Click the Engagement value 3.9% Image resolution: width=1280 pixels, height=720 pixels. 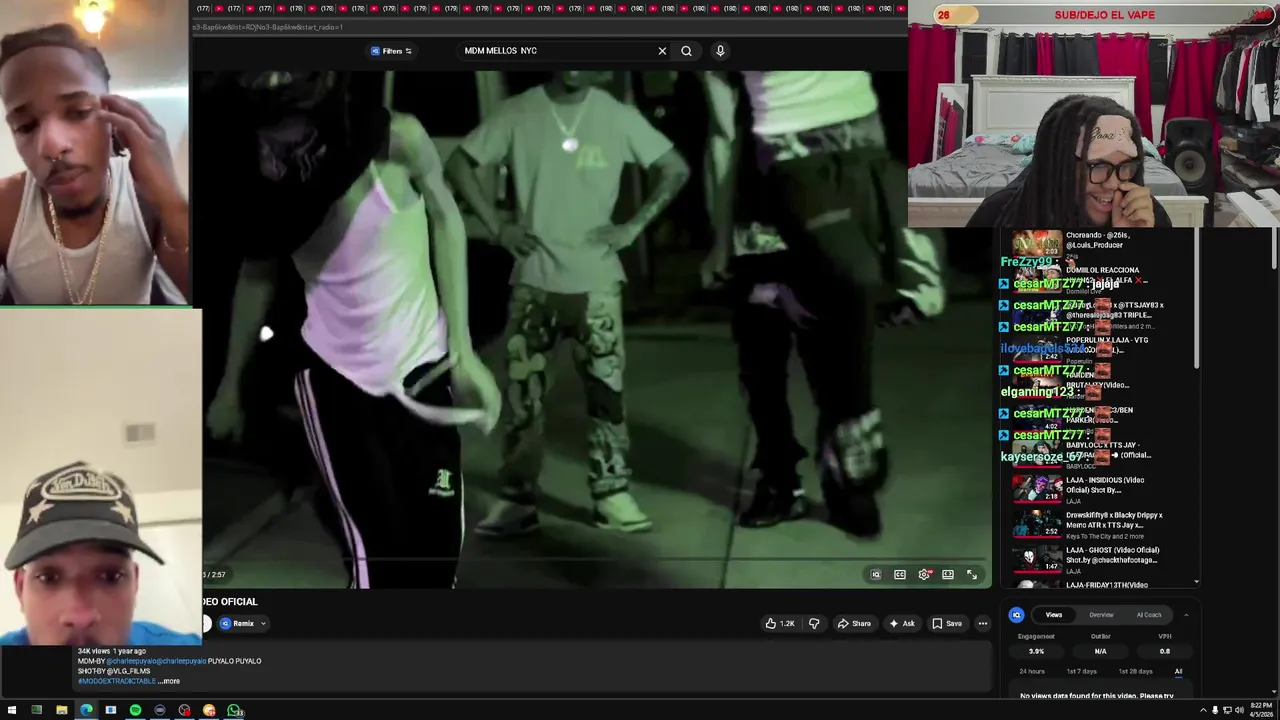click(x=1036, y=651)
